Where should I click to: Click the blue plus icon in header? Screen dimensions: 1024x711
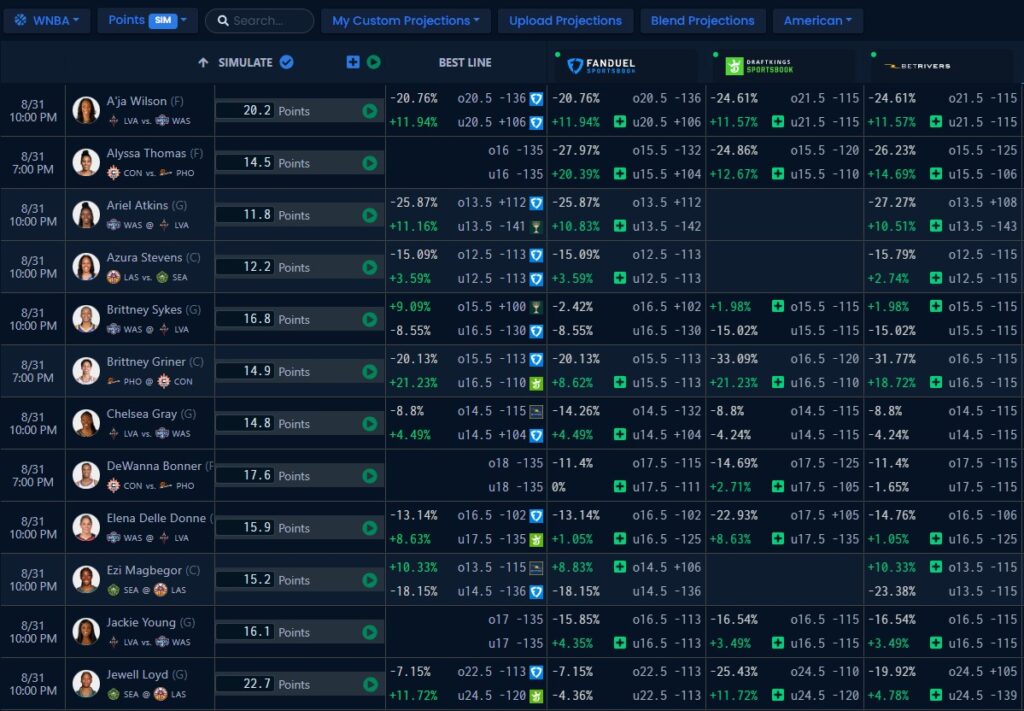point(353,62)
